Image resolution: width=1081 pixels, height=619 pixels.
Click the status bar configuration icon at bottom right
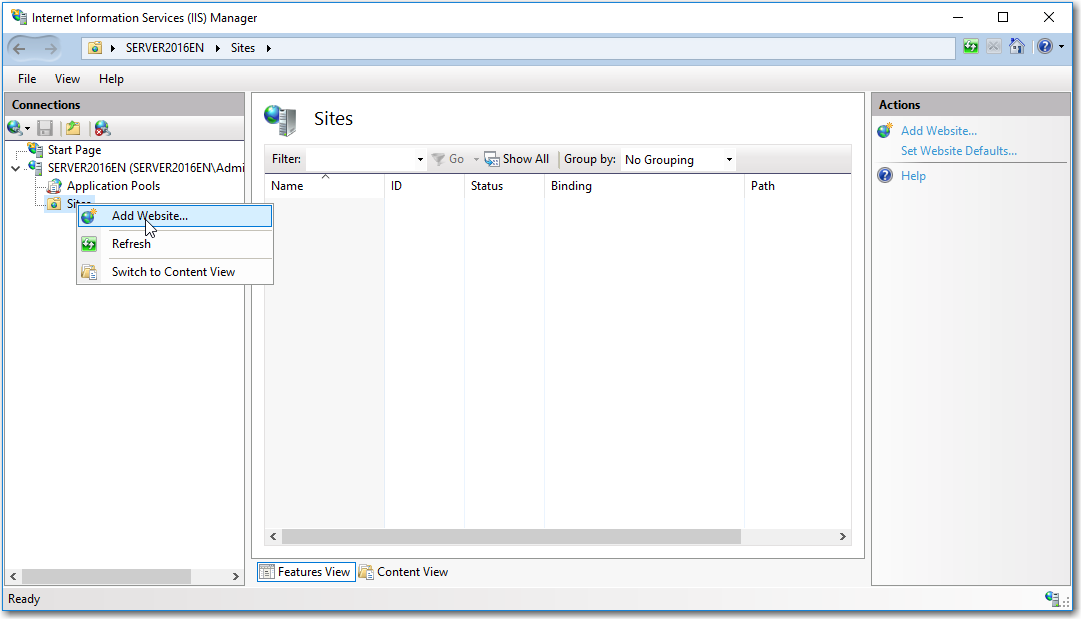(x=1052, y=598)
